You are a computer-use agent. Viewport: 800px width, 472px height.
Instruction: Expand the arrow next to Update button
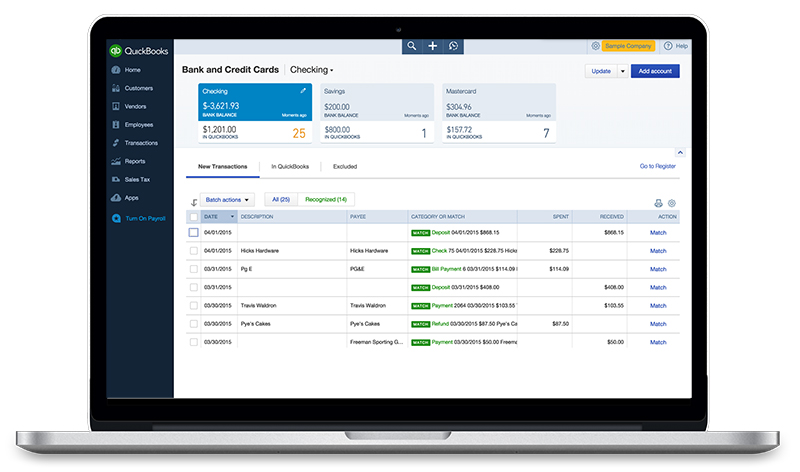tap(622, 71)
